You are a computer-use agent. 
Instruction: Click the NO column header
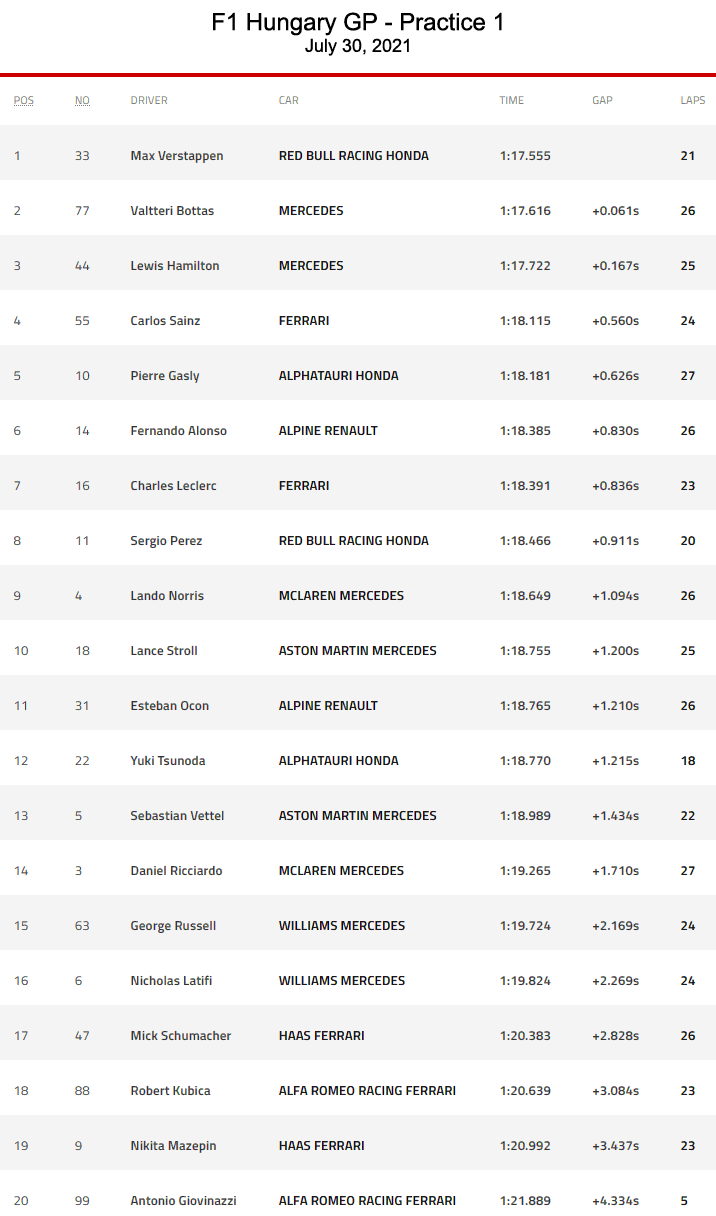click(x=82, y=100)
